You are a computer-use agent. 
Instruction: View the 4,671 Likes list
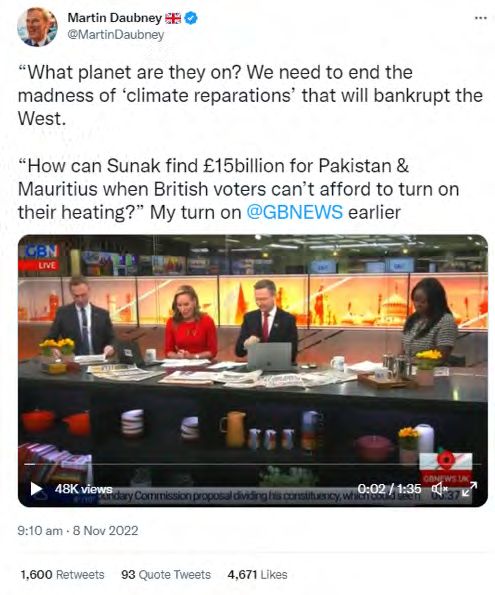pyautogui.click(x=257, y=575)
